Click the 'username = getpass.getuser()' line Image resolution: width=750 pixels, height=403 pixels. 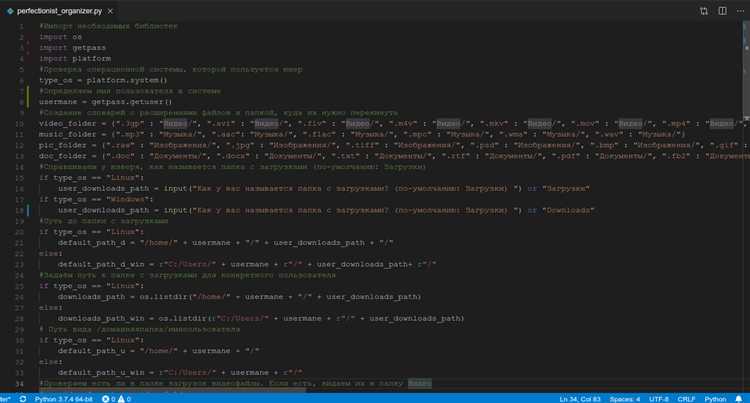click(x=106, y=102)
